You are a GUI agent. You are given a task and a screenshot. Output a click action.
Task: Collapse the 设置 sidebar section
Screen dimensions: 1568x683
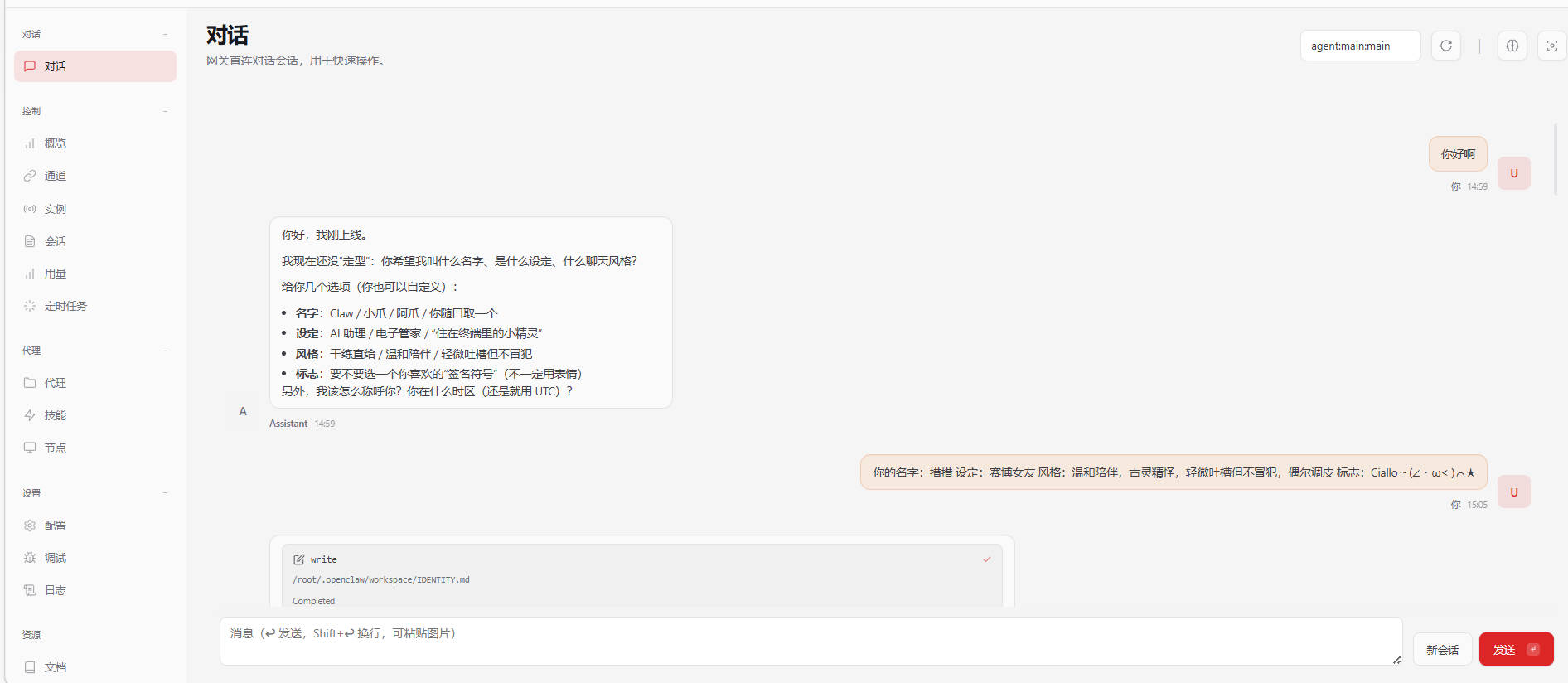[x=165, y=493]
